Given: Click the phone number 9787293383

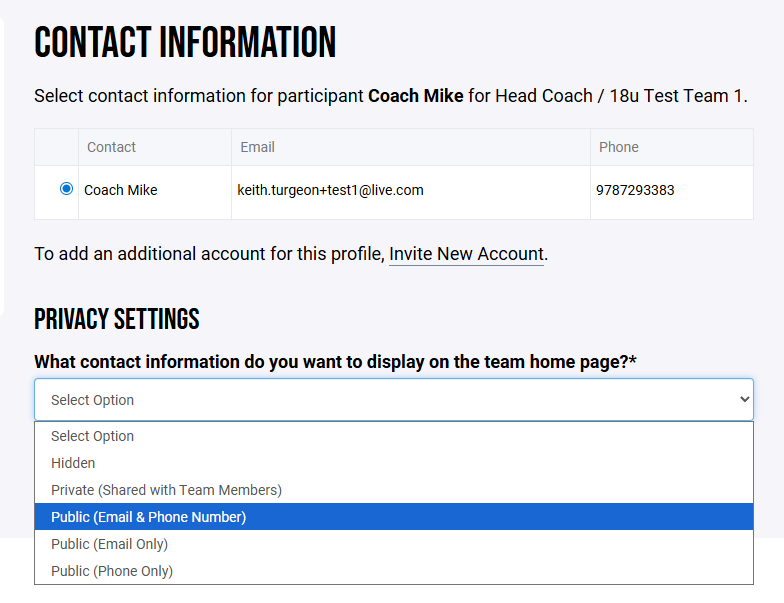Looking at the screenshot, I should point(635,190).
